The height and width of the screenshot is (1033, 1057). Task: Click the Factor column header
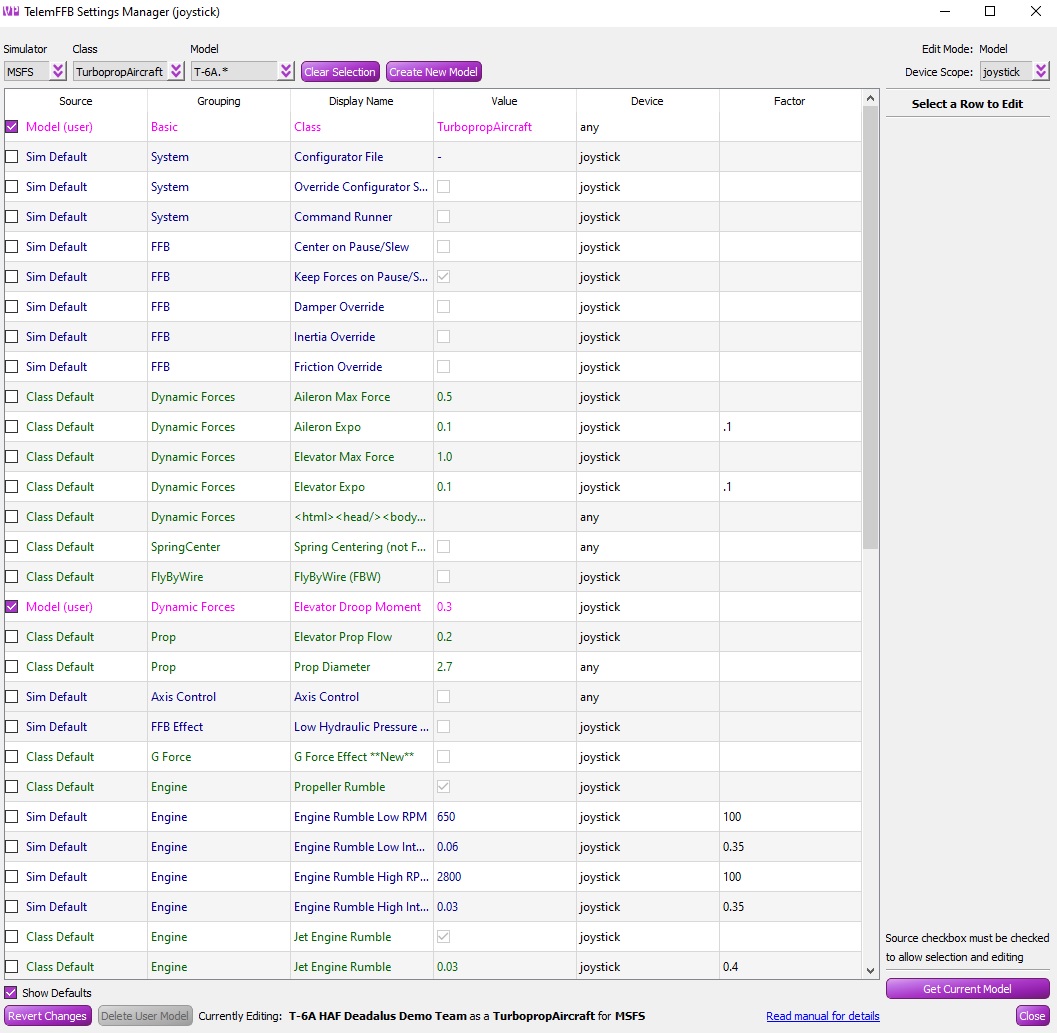[x=789, y=101]
